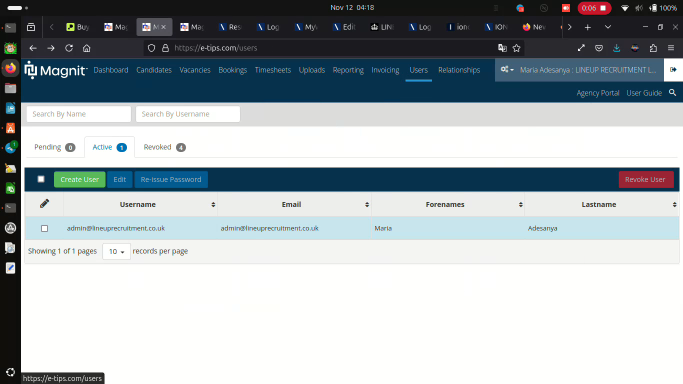
Task: Click the logout icon next to the account name
Action: coord(673,70)
